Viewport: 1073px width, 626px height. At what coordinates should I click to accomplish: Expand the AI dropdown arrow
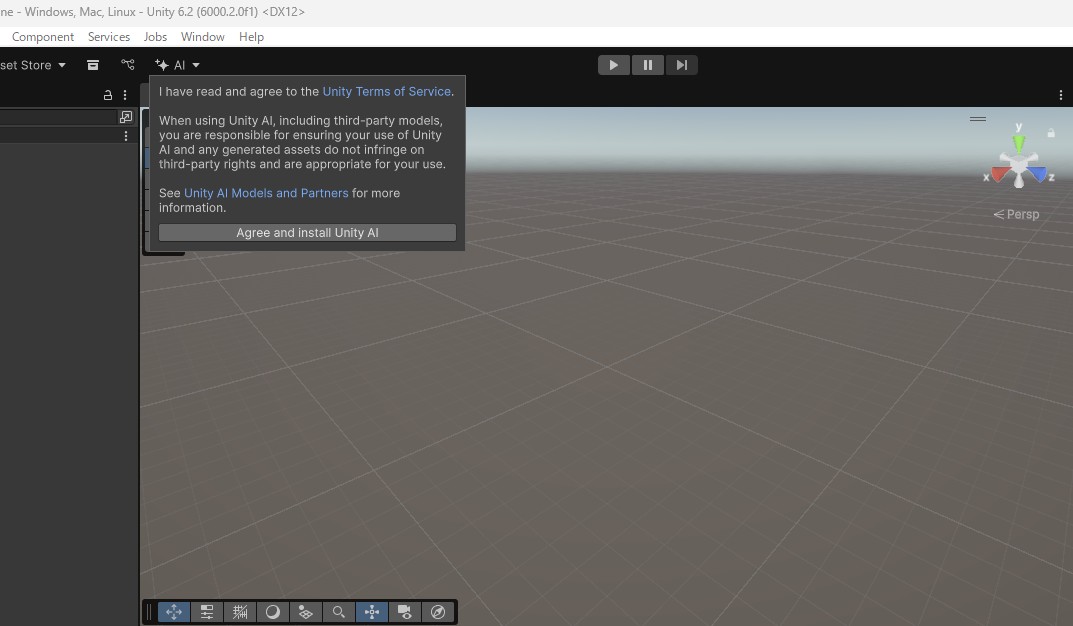point(196,65)
